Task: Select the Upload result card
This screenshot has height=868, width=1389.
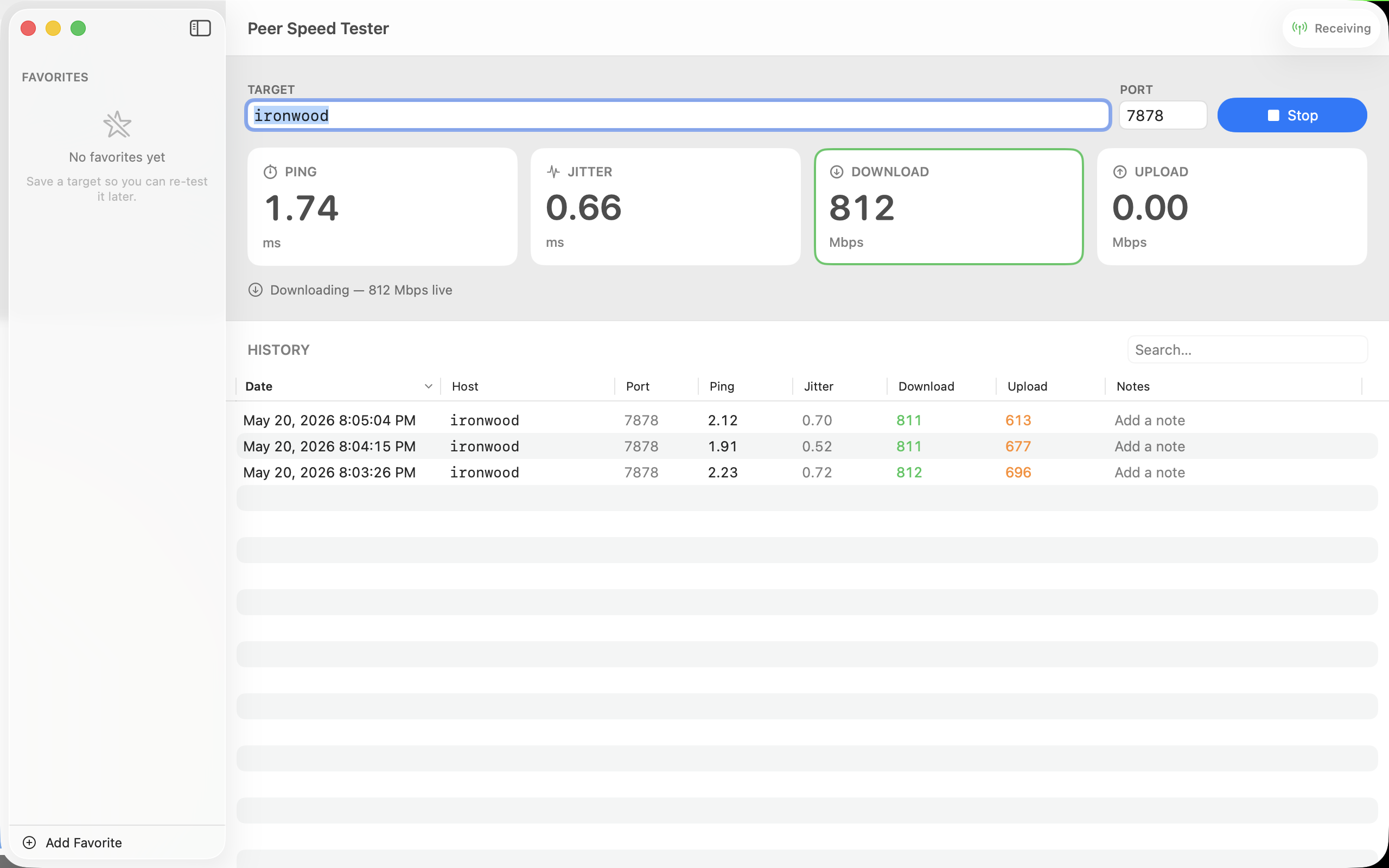Action: [1232, 207]
